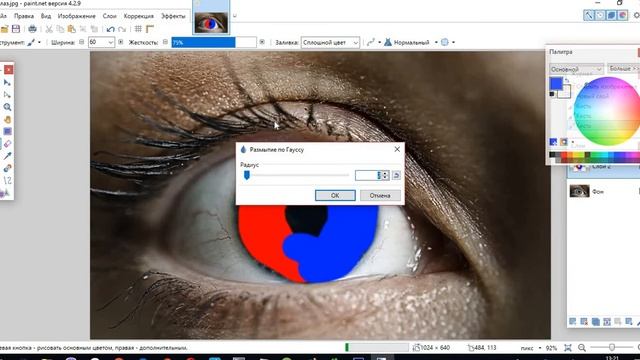Image resolution: width=640 pixels, height=360 pixels.
Task: Close the Tools toolbox window
Action: tap(8, 69)
